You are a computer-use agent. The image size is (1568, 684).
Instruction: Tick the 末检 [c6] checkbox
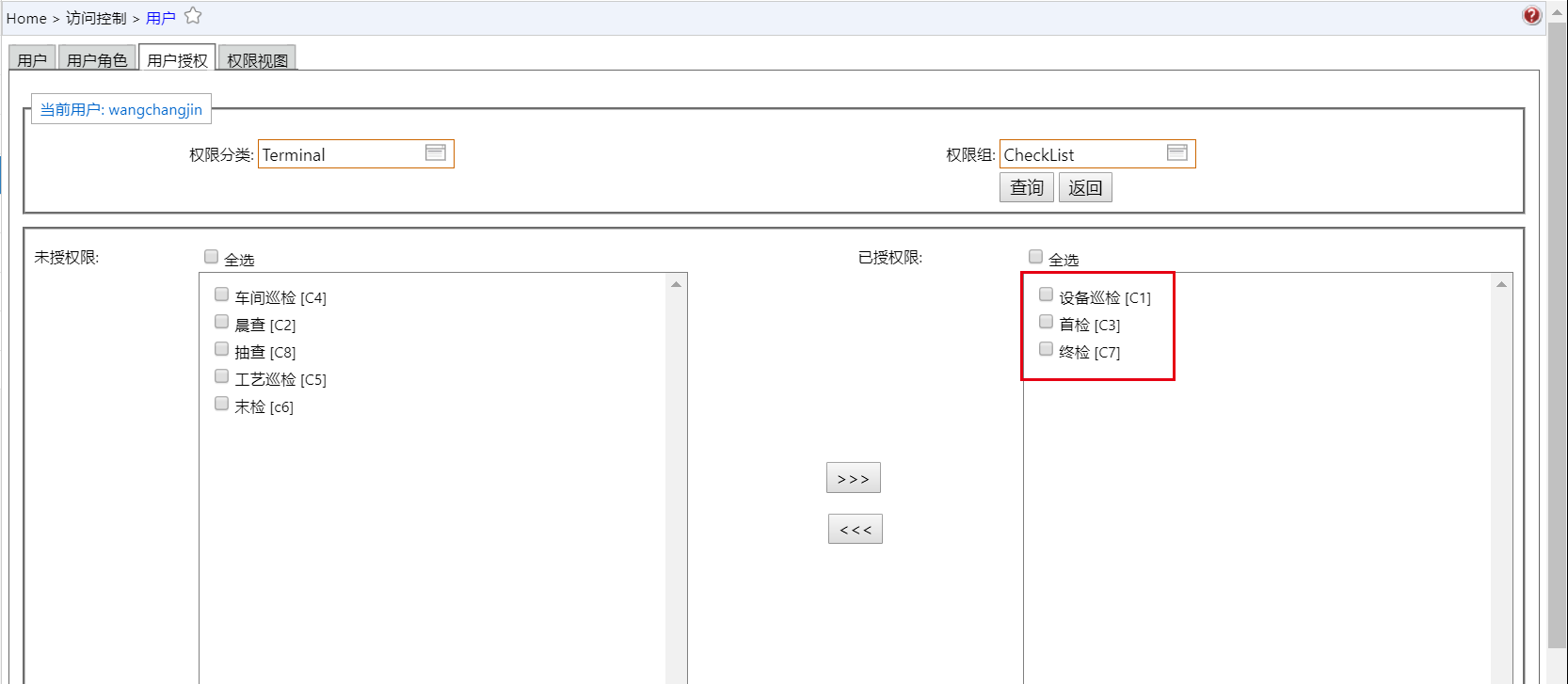[x=221, y=404]
